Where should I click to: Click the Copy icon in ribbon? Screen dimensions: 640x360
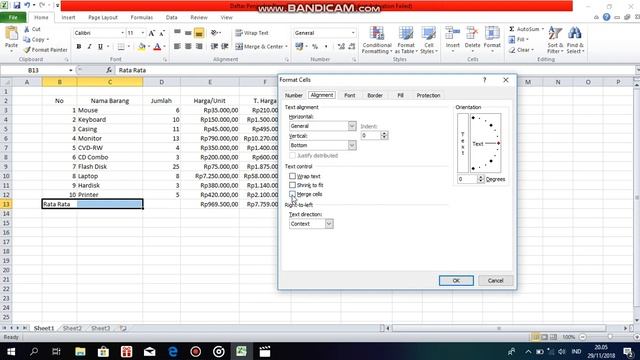click(x=27, y=40)
